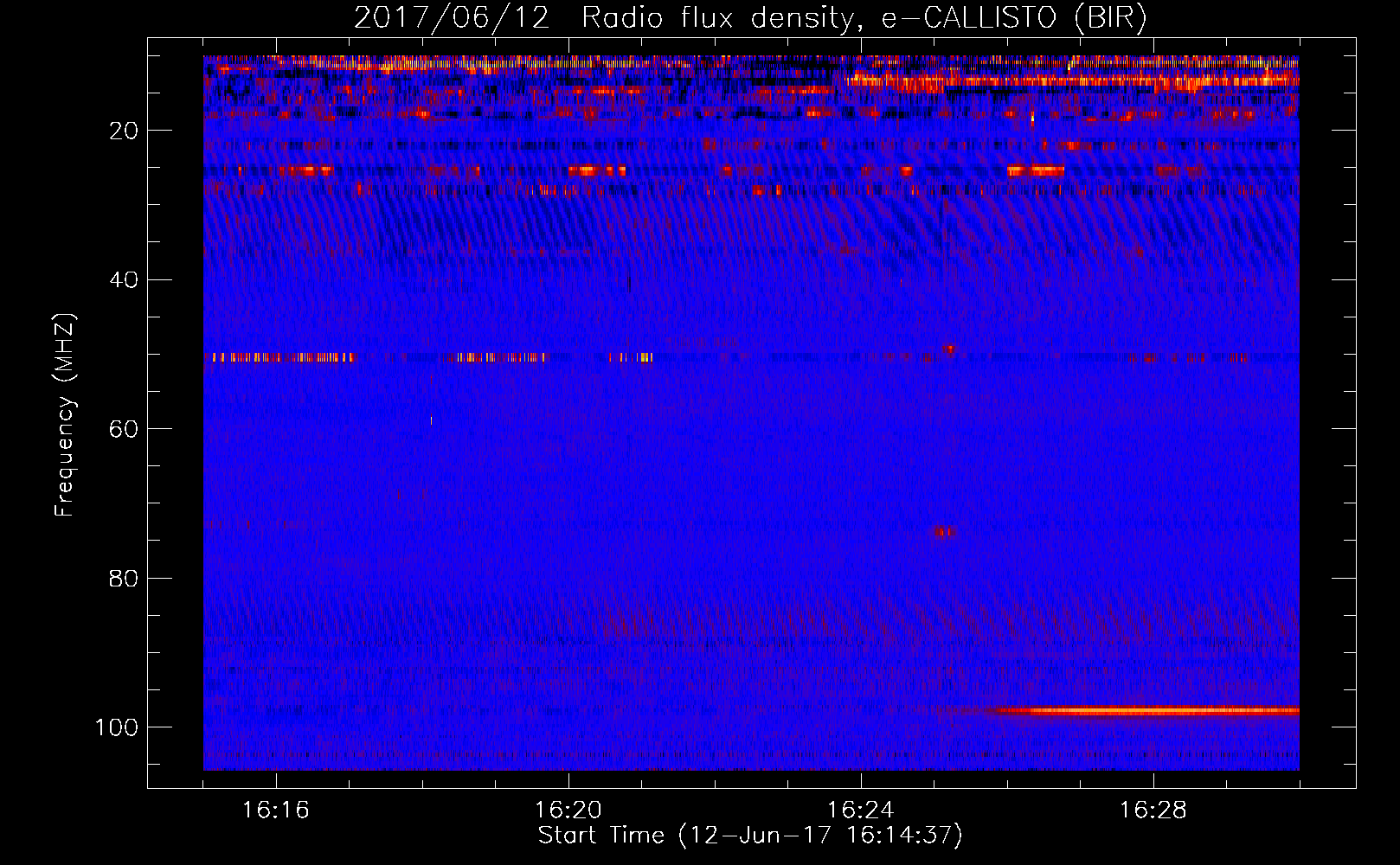Click the 'Start Time (12-Jun-17 16:14:37)' label

point(750,836)
